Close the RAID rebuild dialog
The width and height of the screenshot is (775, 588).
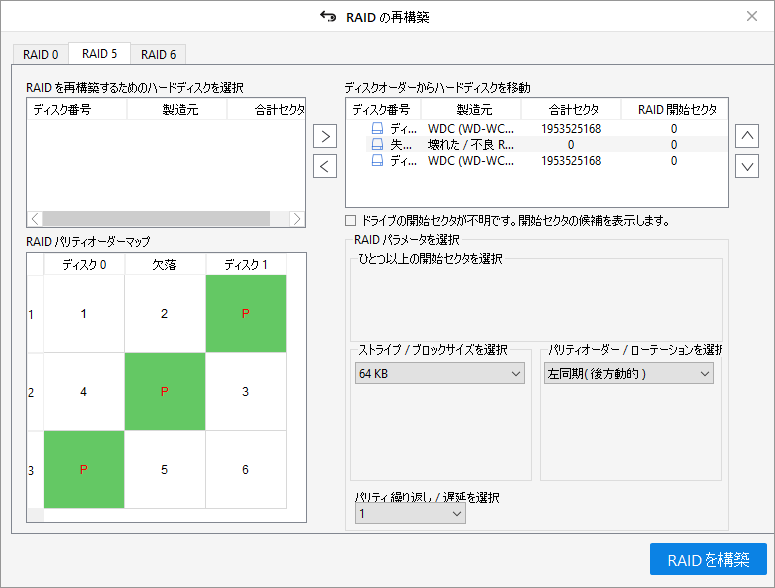[752, 16]
